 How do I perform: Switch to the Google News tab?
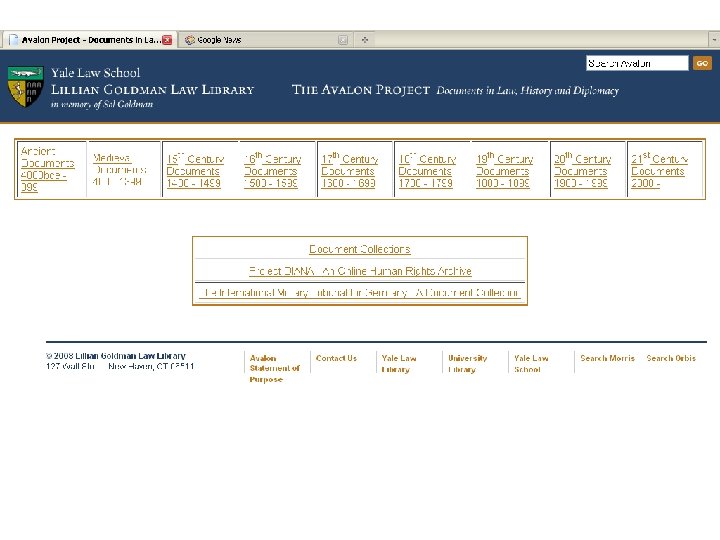point(266,40)
